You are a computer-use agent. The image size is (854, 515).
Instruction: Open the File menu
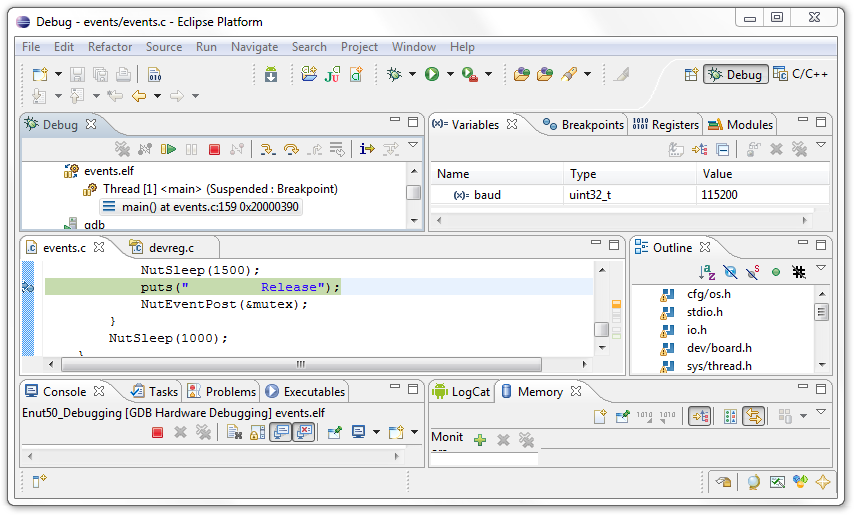(31, 47)
